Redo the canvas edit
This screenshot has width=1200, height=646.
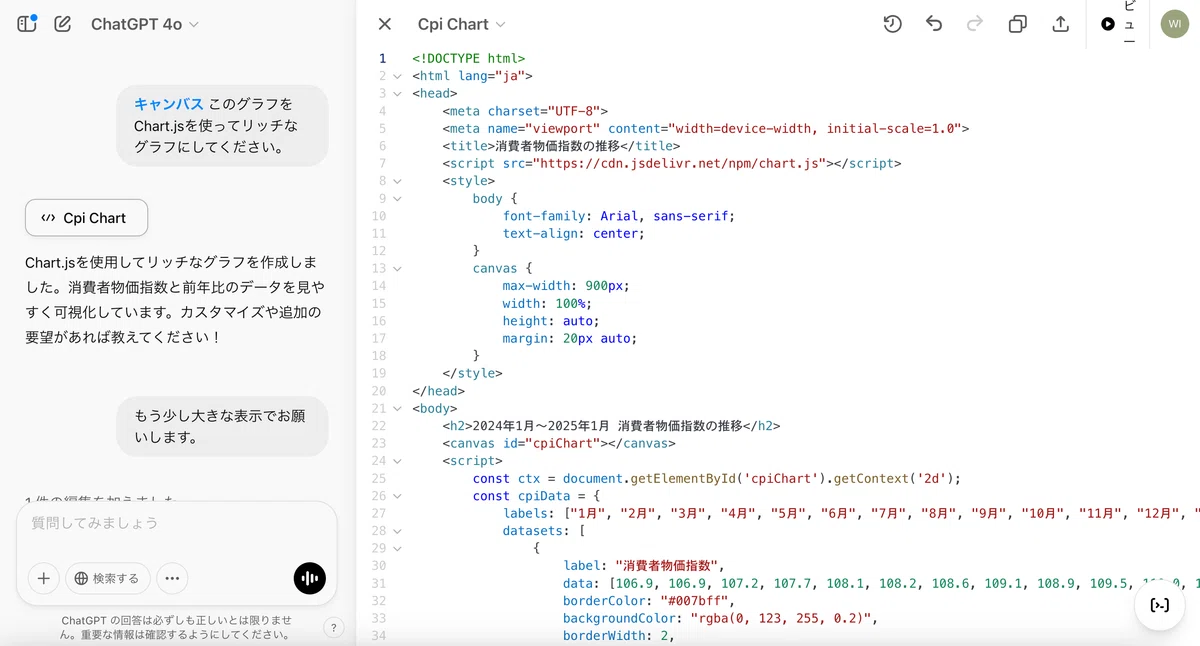click(x=975, y=24)
